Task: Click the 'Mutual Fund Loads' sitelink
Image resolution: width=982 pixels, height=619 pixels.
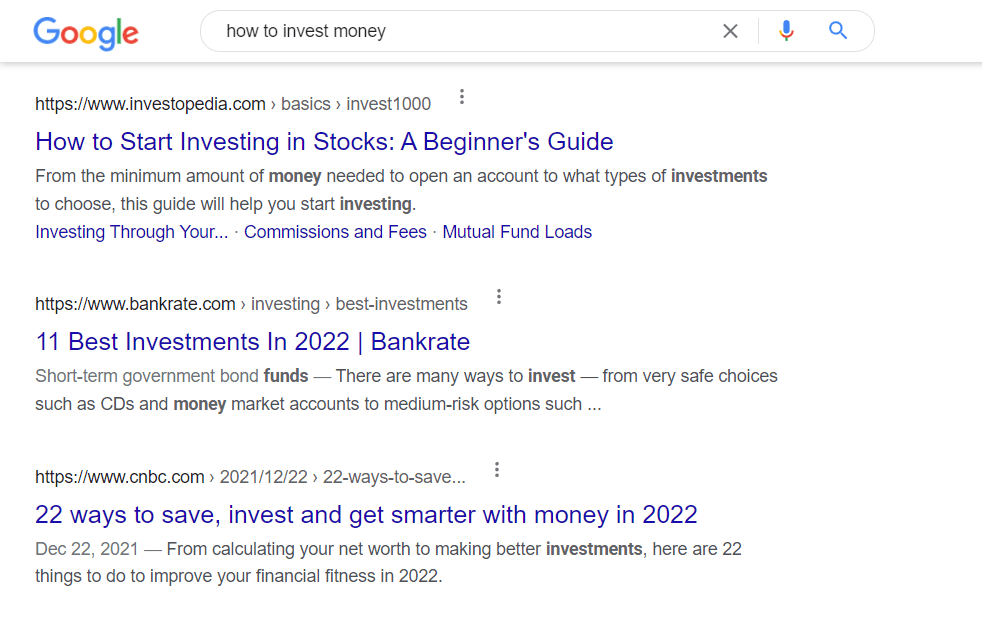Action: pyautogui.click(x=517, y=231)
